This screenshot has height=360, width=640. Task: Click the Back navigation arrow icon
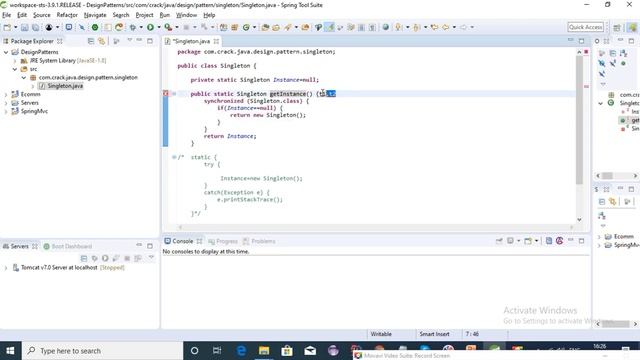[445, 27]
